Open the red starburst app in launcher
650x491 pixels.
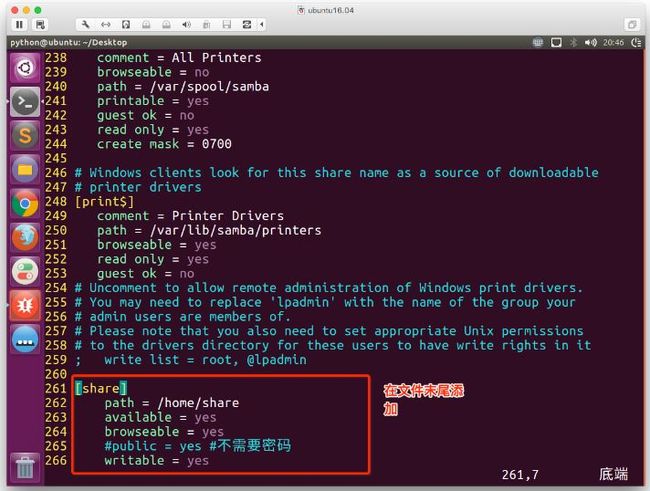pos(25,306)
